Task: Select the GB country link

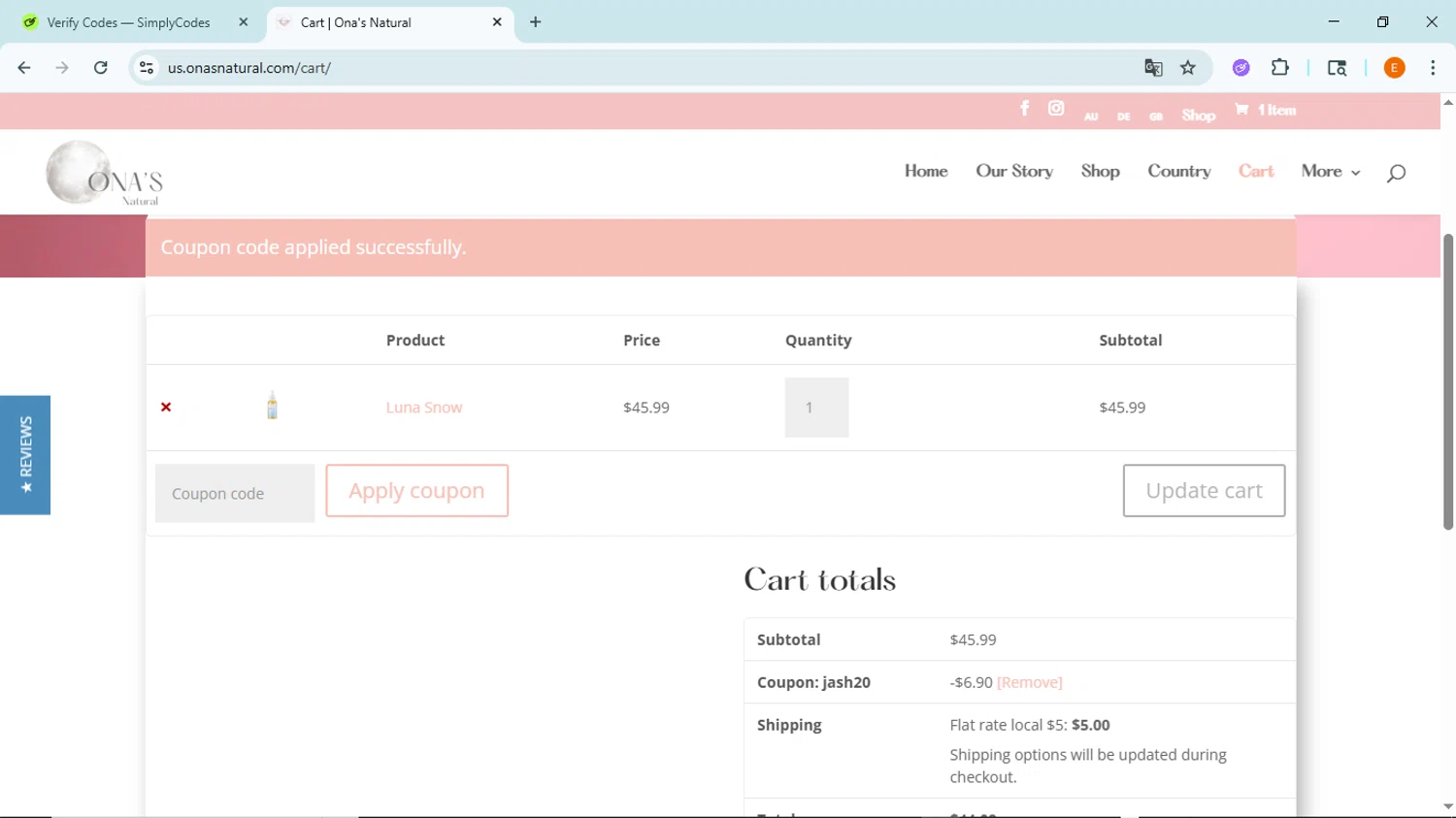Action: (1155, 116)
